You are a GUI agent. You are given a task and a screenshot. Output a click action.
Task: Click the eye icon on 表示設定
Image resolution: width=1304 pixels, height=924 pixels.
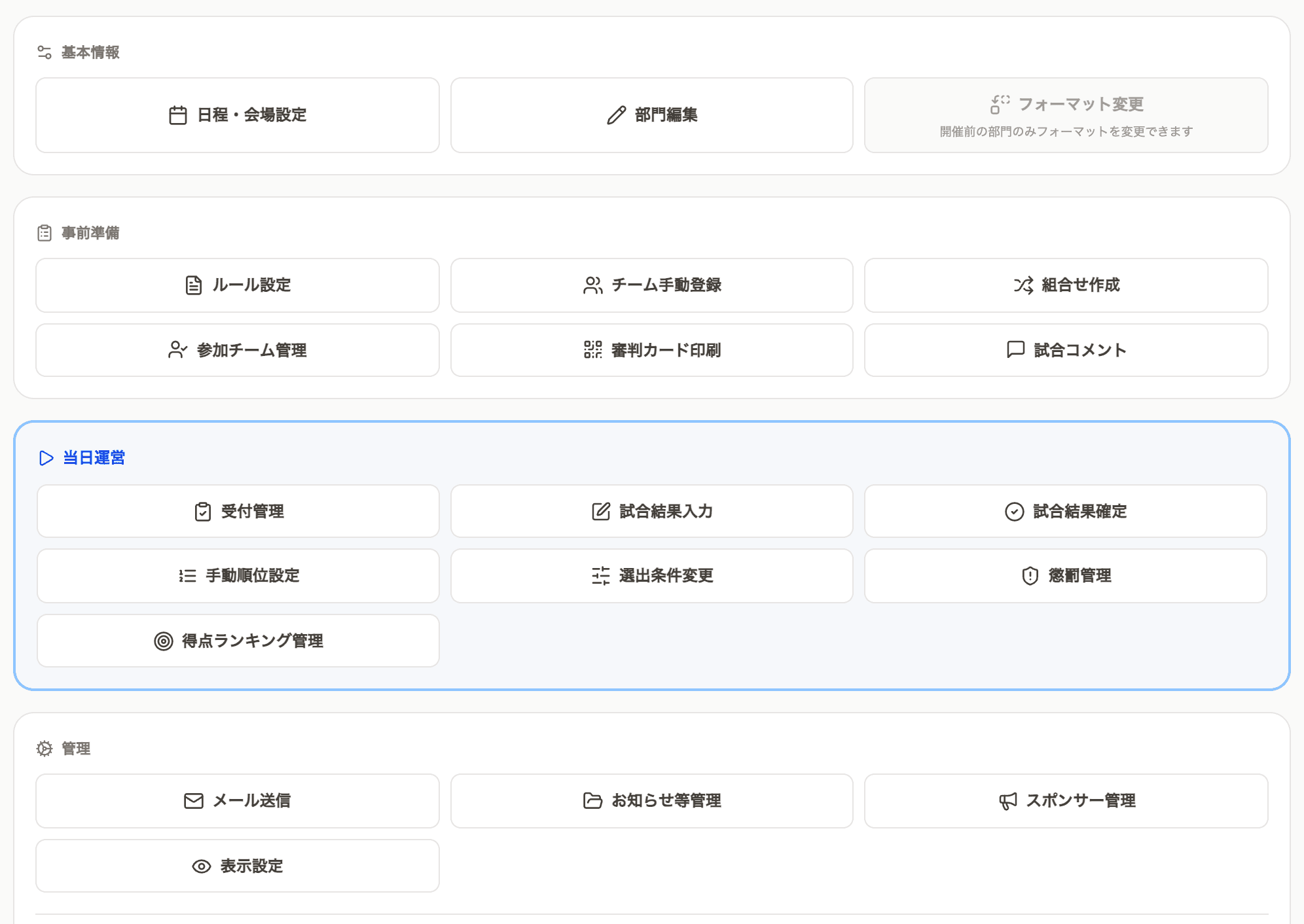click(202, 866)
